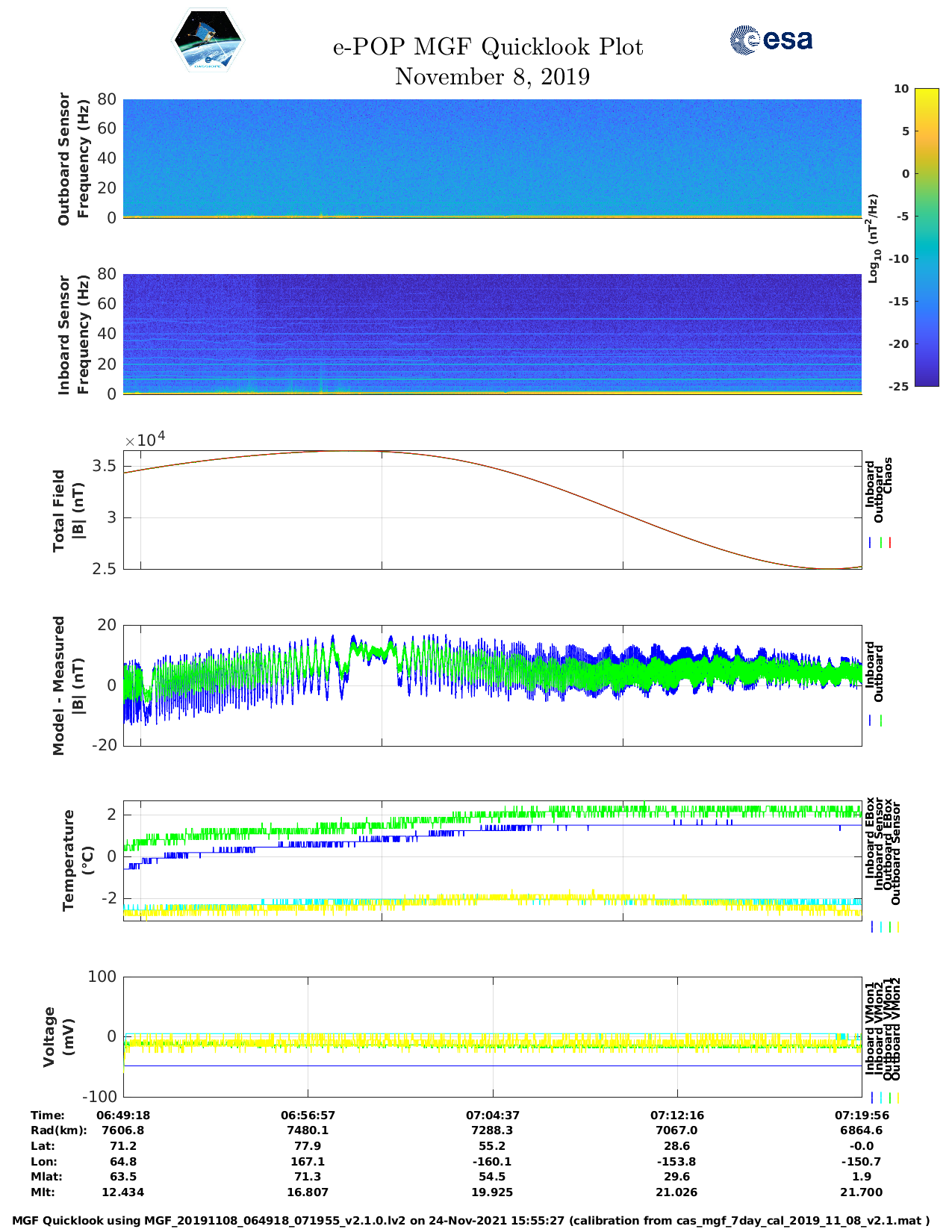Select the 07:19:56 time label
952x1232 pixels.
point(861,1115)
